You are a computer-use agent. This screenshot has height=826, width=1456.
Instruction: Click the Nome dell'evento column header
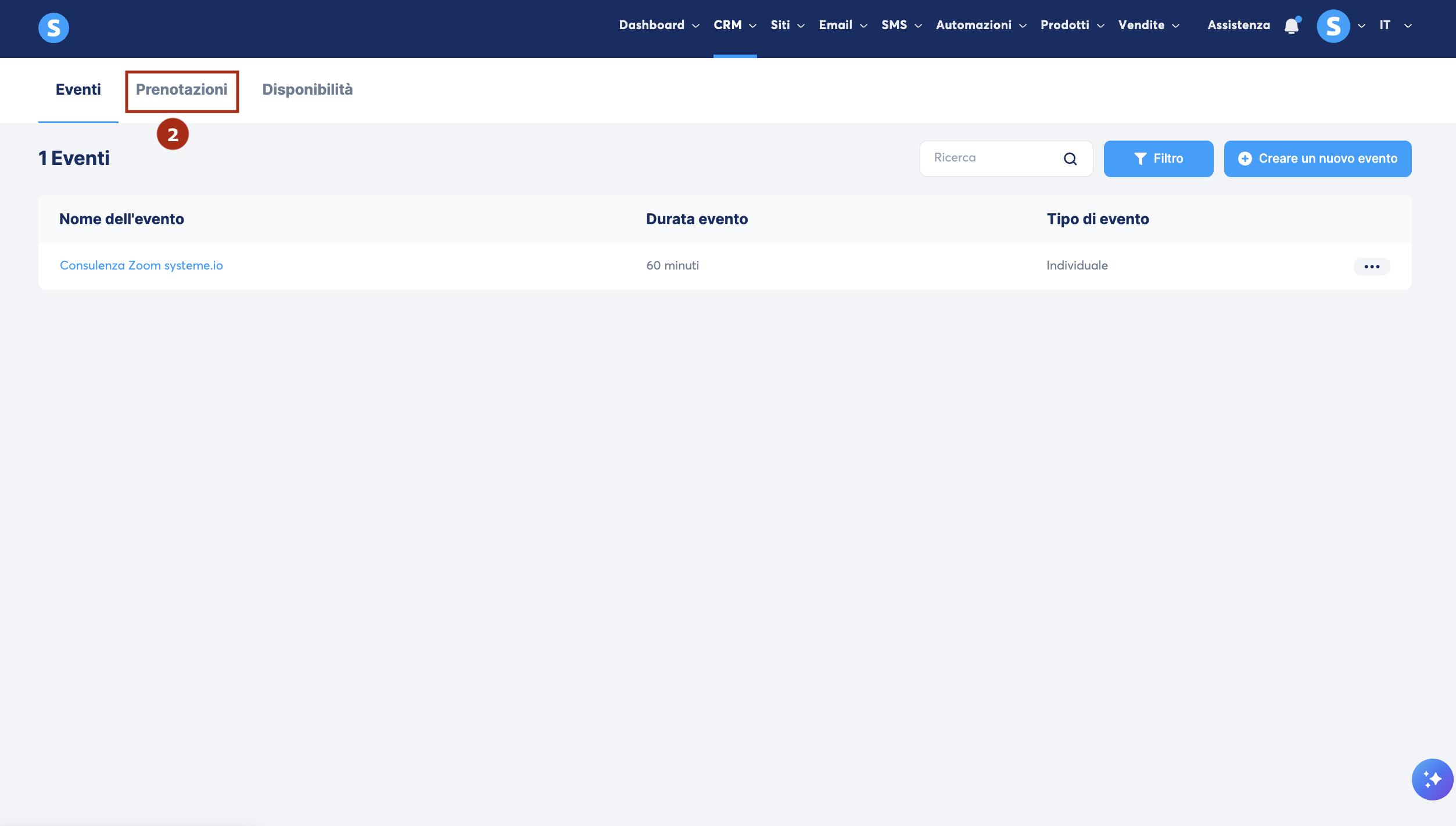point(121,219)
